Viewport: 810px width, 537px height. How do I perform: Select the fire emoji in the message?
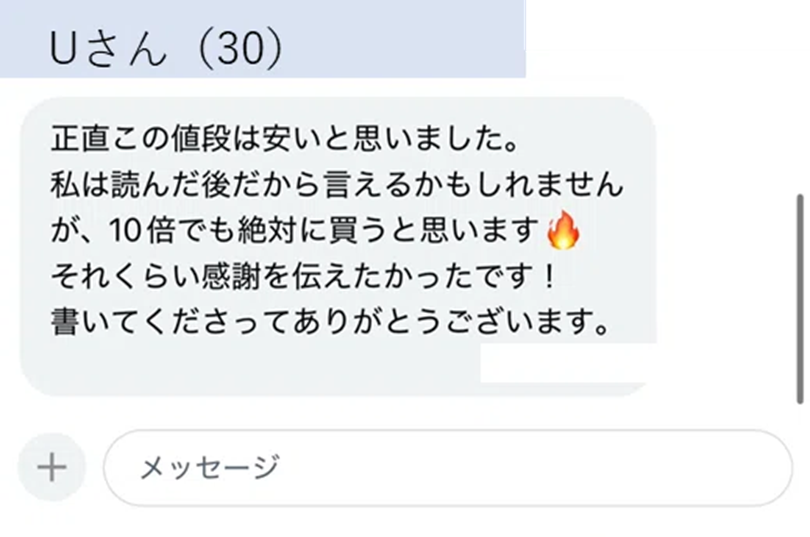(564, 230)
